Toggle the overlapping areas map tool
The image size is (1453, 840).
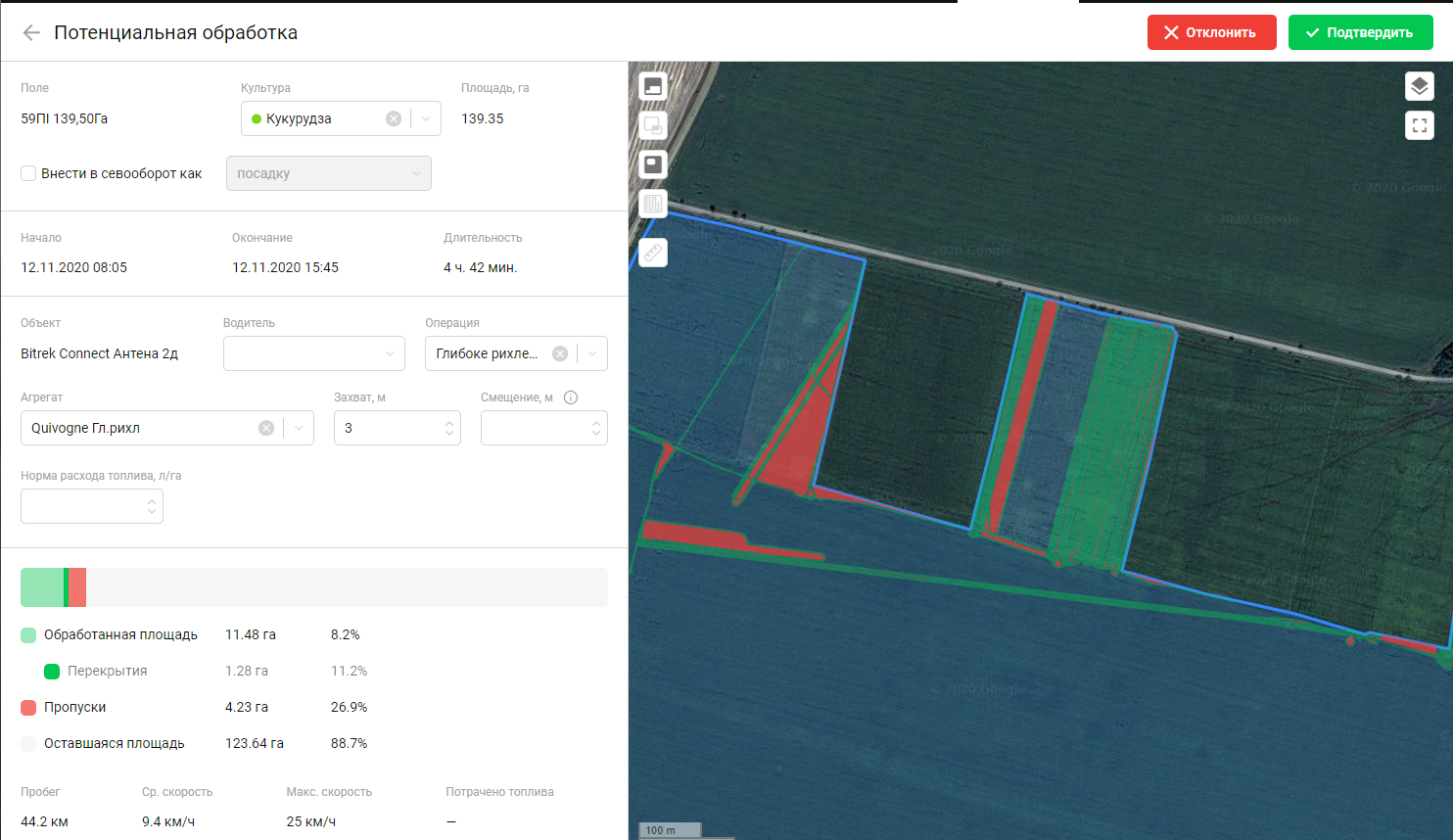653,125
